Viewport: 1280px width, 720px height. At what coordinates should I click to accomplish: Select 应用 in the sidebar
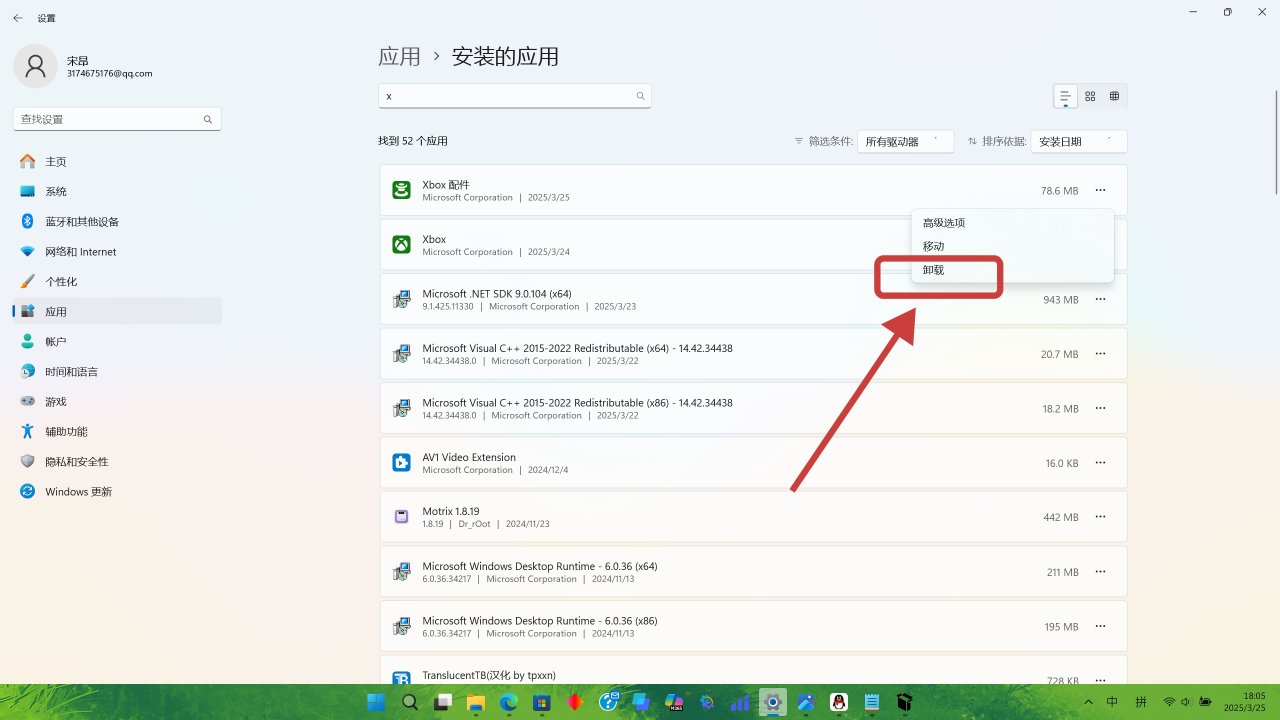coord(117,312)
